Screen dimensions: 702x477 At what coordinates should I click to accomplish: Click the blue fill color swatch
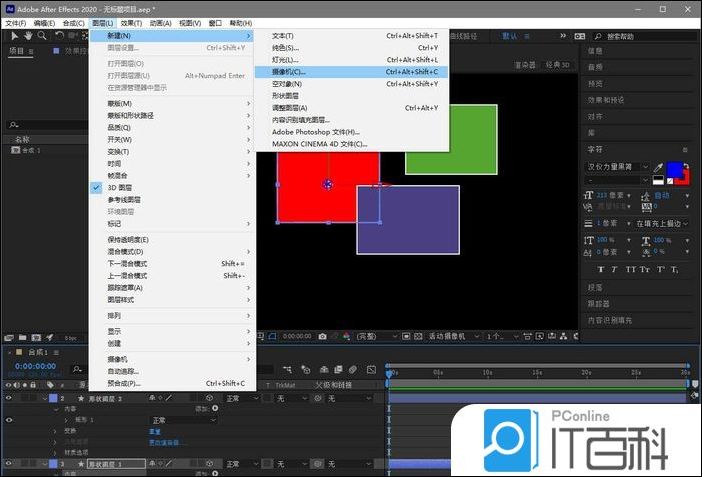(x=674, y=169)
